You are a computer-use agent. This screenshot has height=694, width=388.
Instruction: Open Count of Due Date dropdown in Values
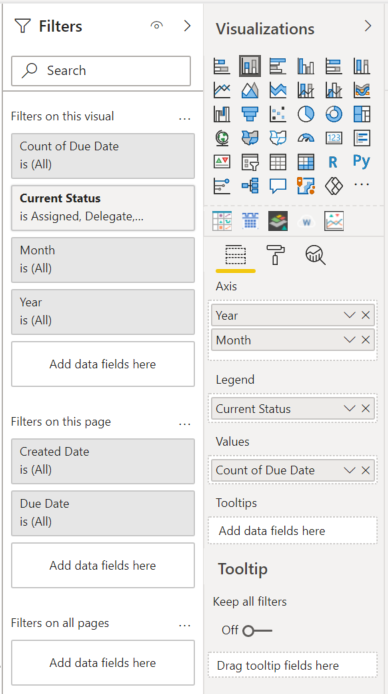[350, 470]
